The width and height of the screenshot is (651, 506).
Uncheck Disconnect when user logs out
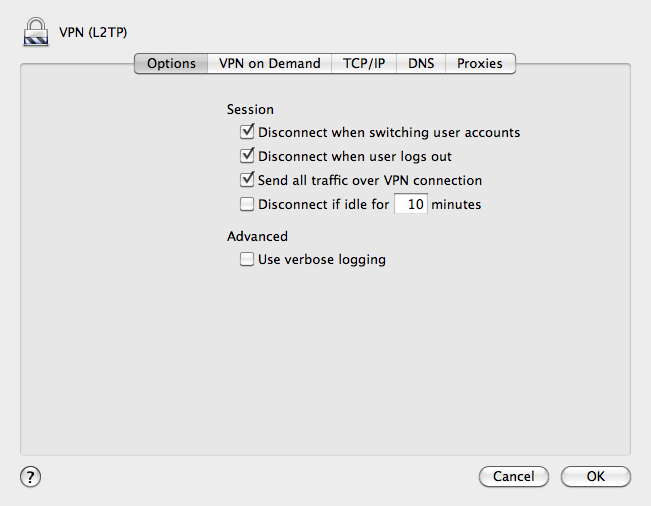pos(247,156)
